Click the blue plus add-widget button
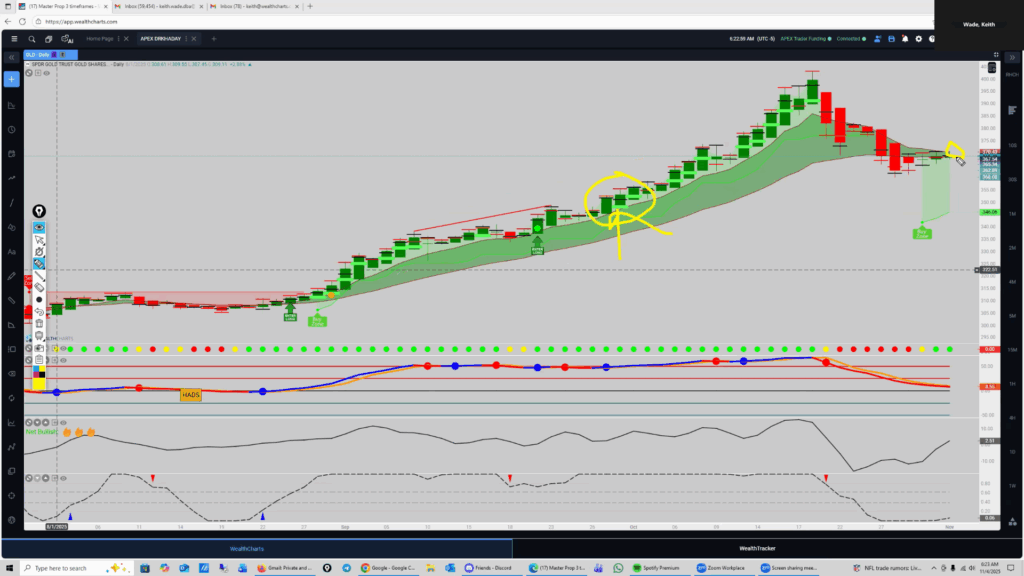The width and height of the screenshot is (1024, 576). pos(12,79)
